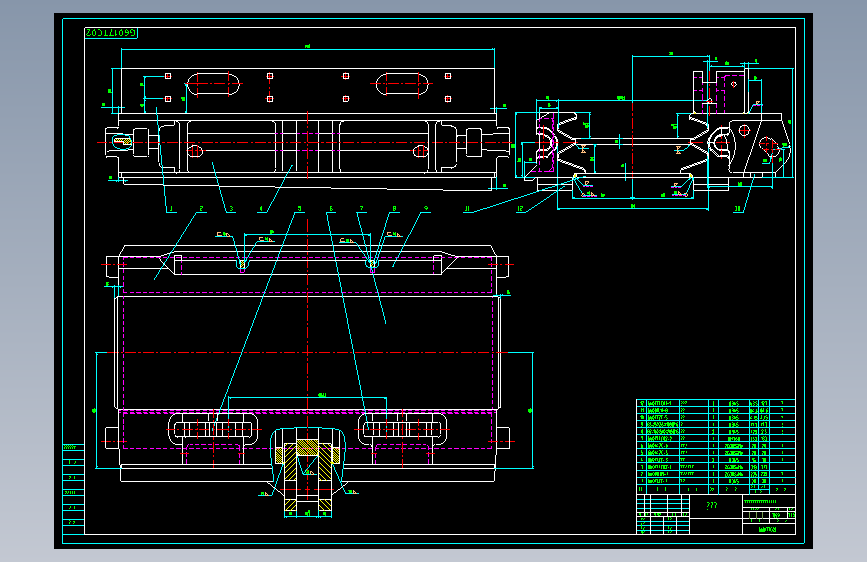Screen dimensions: 867x562
Task: Click part balloon number 6
Action: 331,209
